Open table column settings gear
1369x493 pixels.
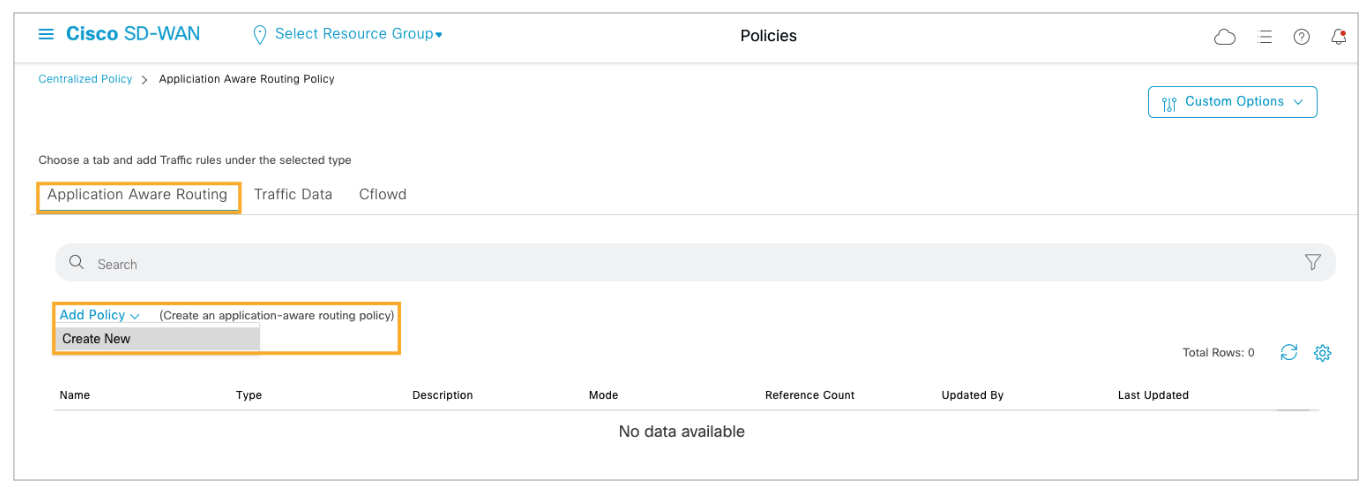[x=1322, y=353]
